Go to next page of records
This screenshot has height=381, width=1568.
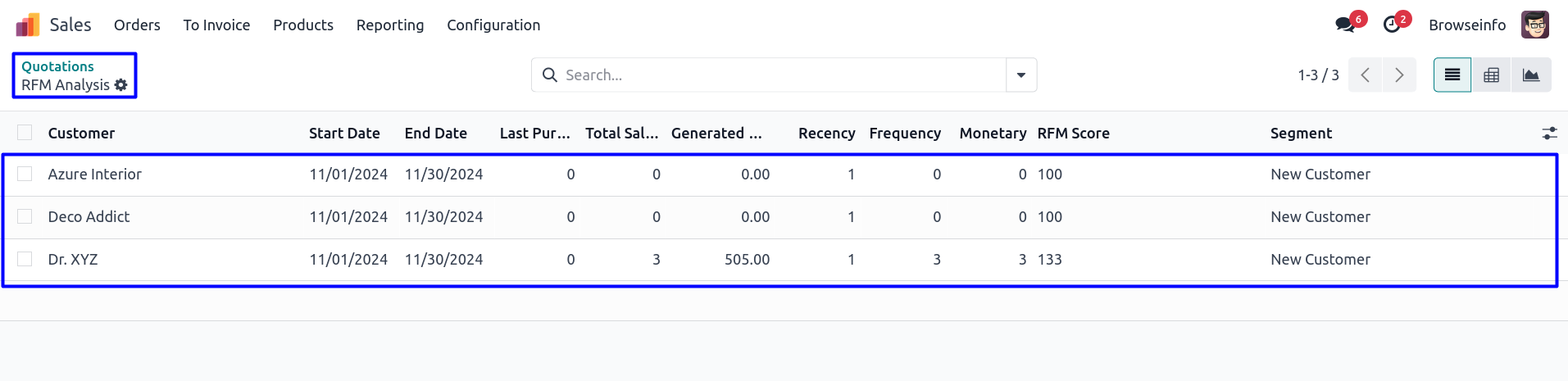click(1399, 75)
